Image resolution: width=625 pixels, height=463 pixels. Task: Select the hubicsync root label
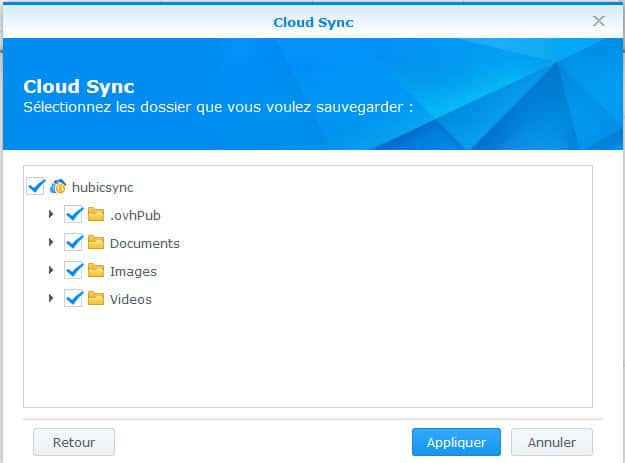(102, 187)
